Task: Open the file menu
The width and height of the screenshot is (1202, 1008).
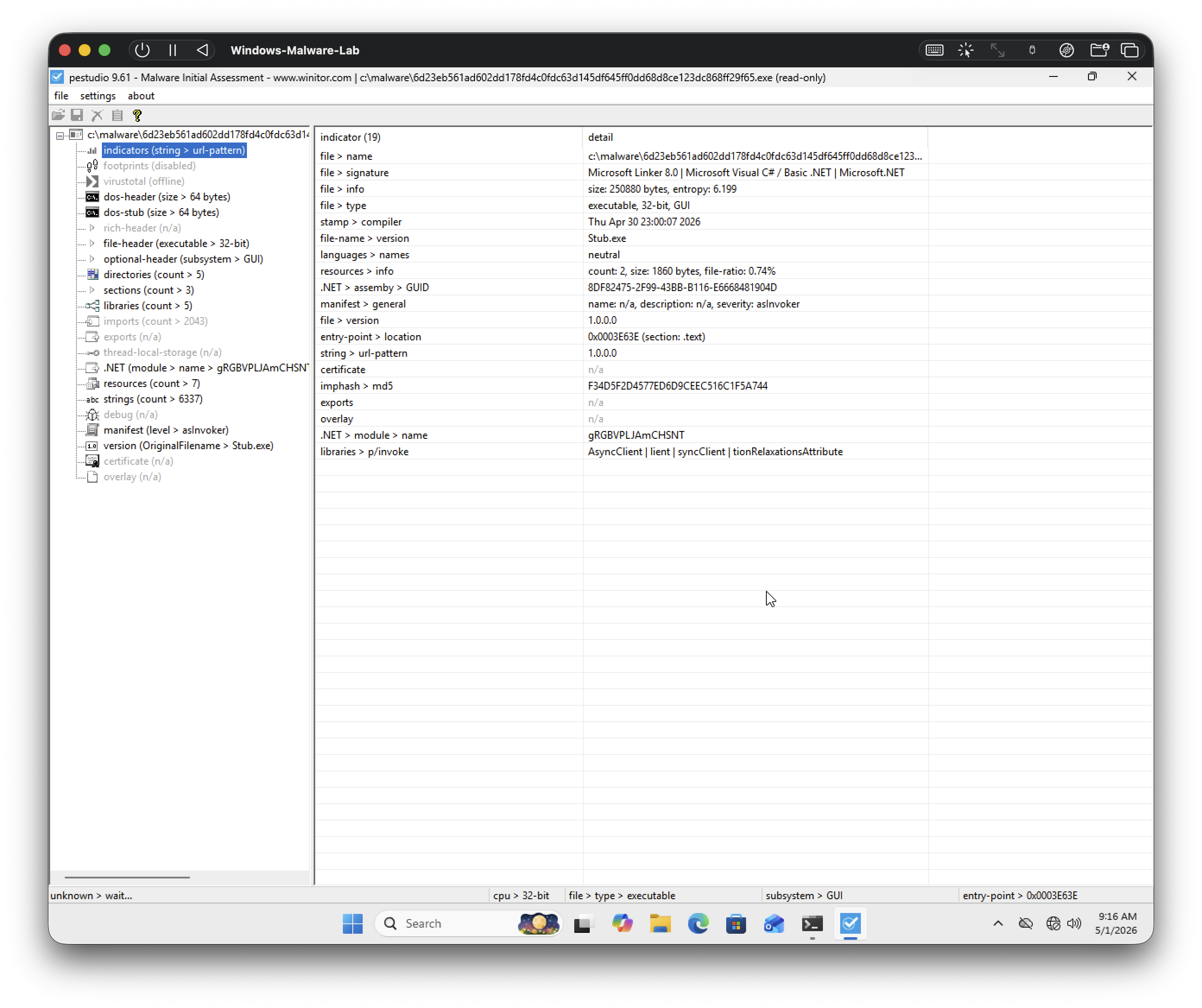Action: tap(61, 95)
